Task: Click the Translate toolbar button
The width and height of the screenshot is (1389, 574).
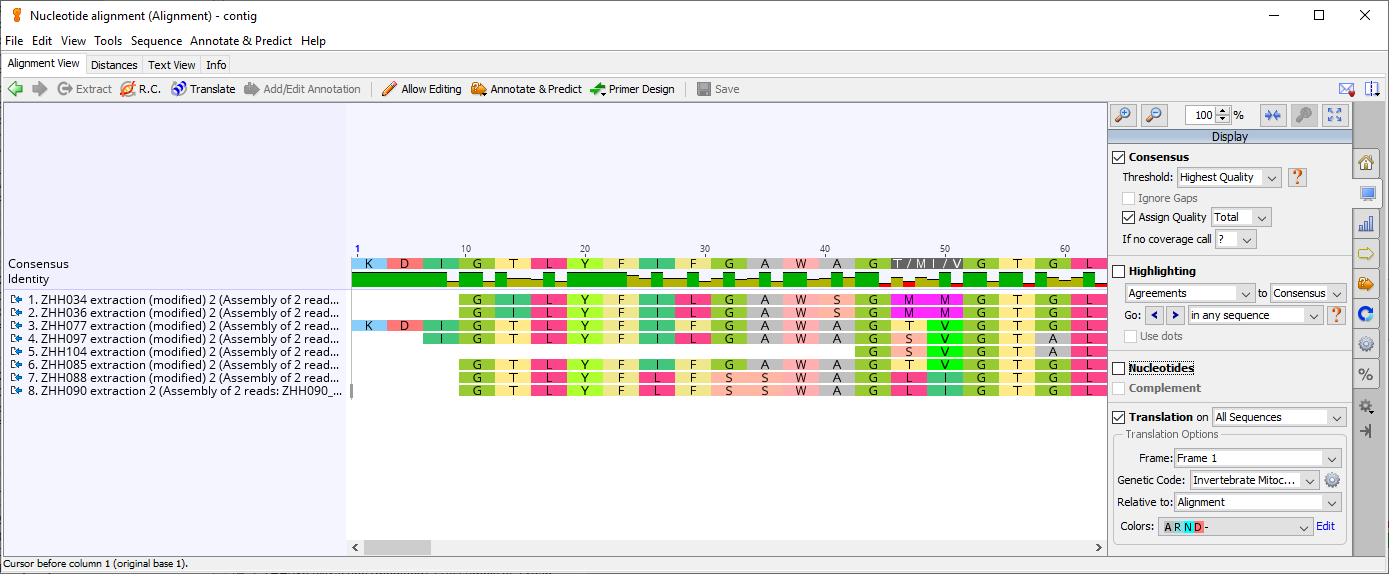Action: pos(203,89)
